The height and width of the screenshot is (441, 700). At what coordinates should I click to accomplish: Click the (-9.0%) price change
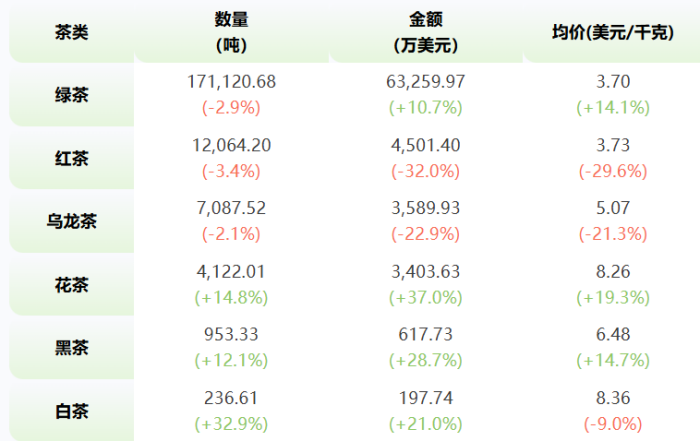coord(612,424)
